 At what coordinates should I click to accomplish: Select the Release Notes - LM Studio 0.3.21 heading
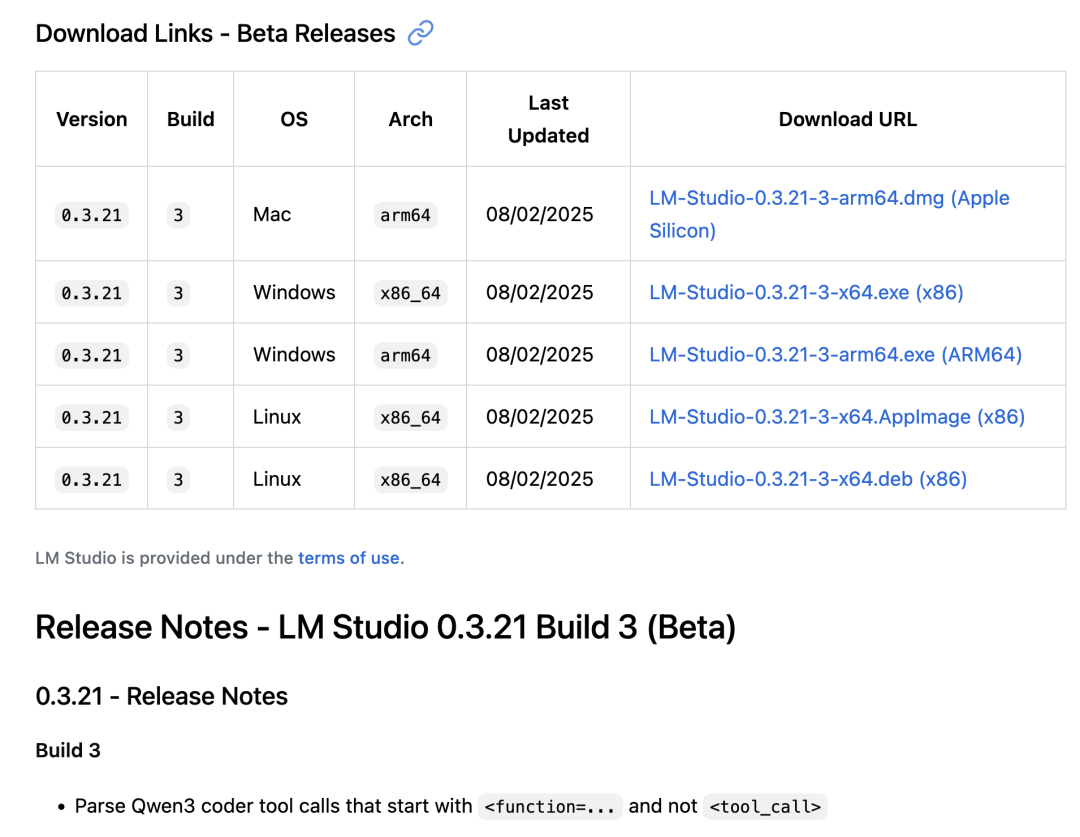[x=386, y=627]
